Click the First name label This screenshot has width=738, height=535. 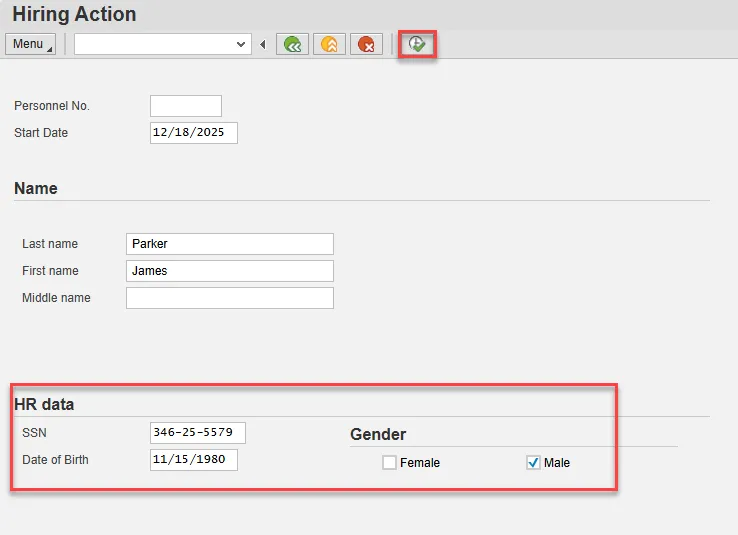pyautogui.click(x=50, y=271)
